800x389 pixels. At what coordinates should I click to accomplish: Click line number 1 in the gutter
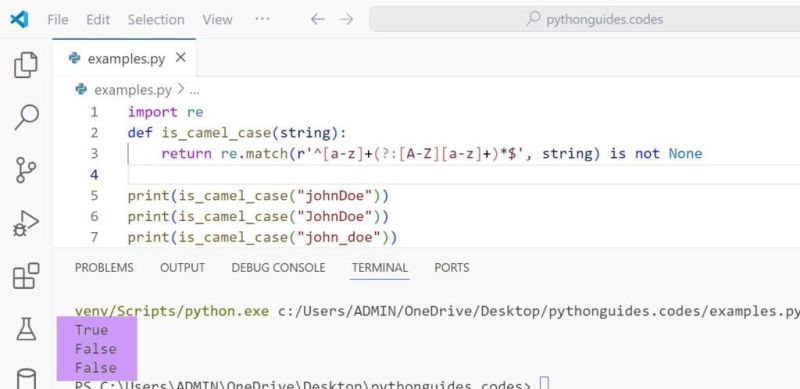[x=94, y=112]
